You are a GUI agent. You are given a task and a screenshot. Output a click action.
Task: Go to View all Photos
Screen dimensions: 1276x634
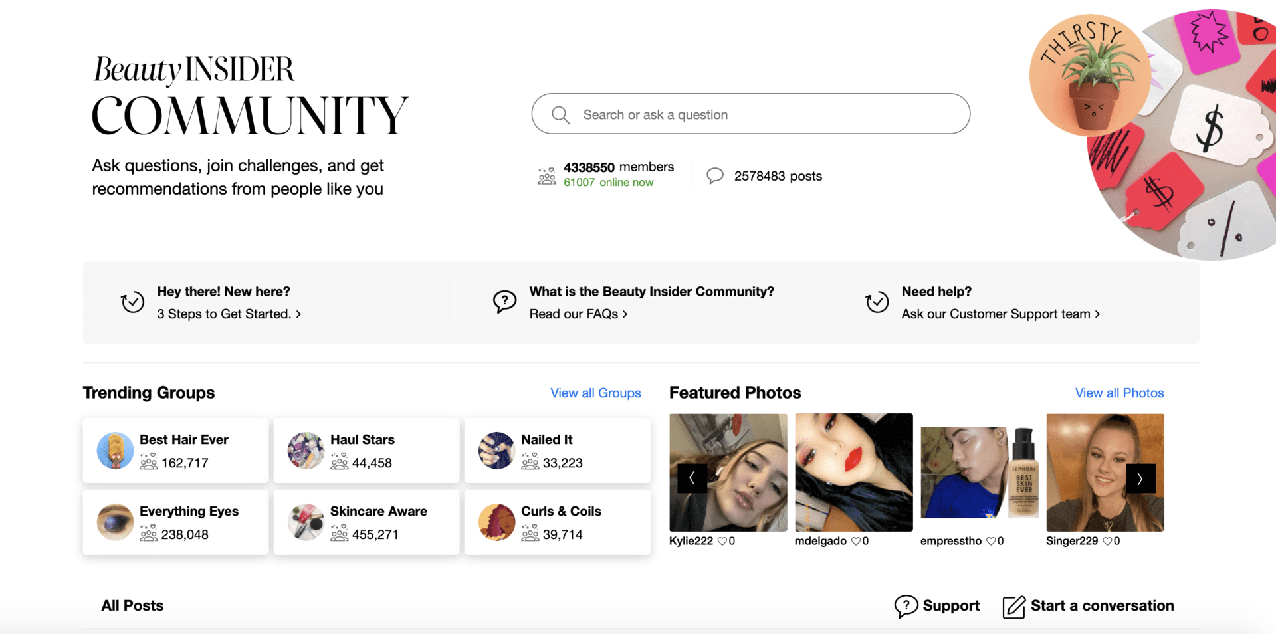pyautogui.click(x=1119, y=393)
